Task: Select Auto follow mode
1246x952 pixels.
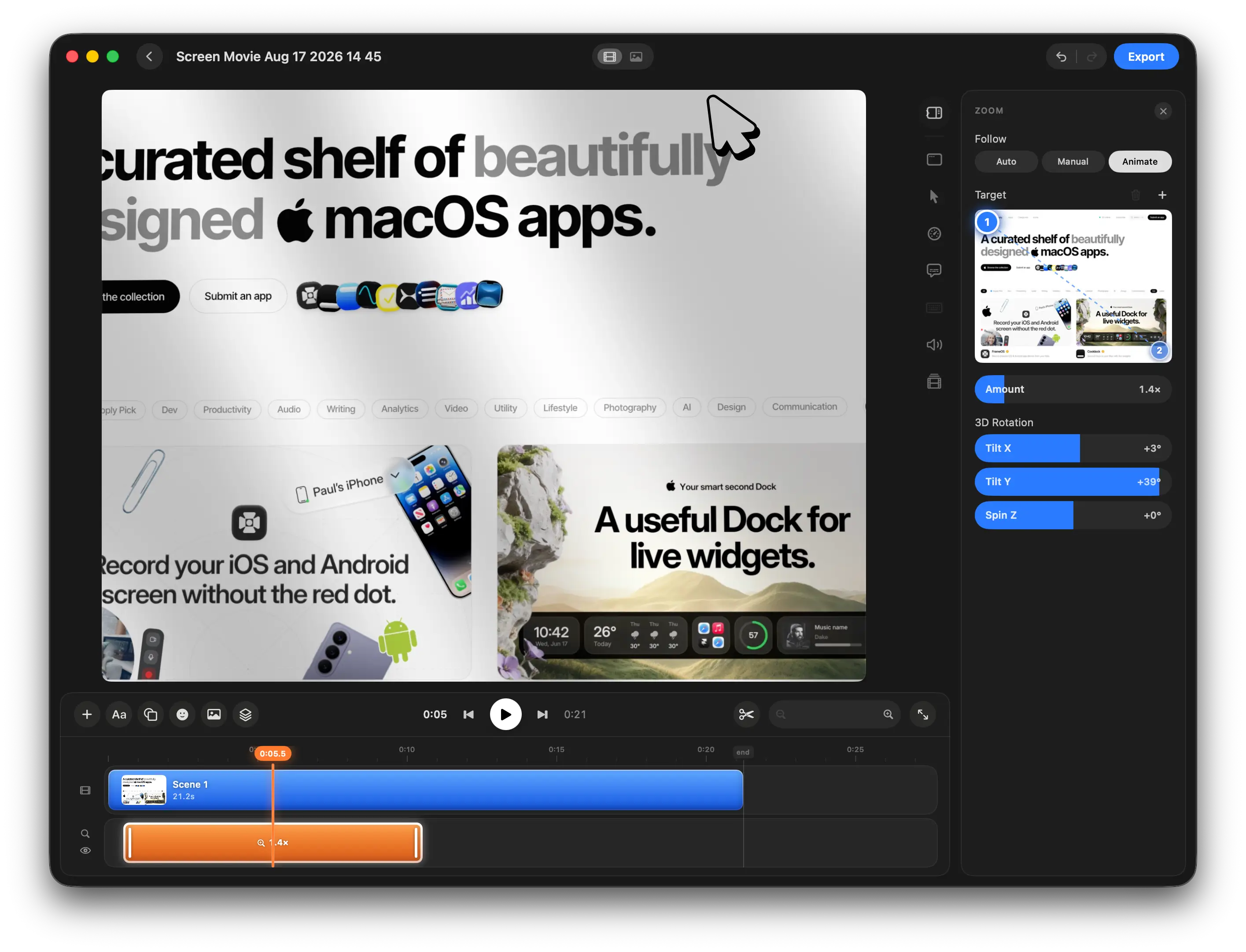Action: [x=1006, y=162]
